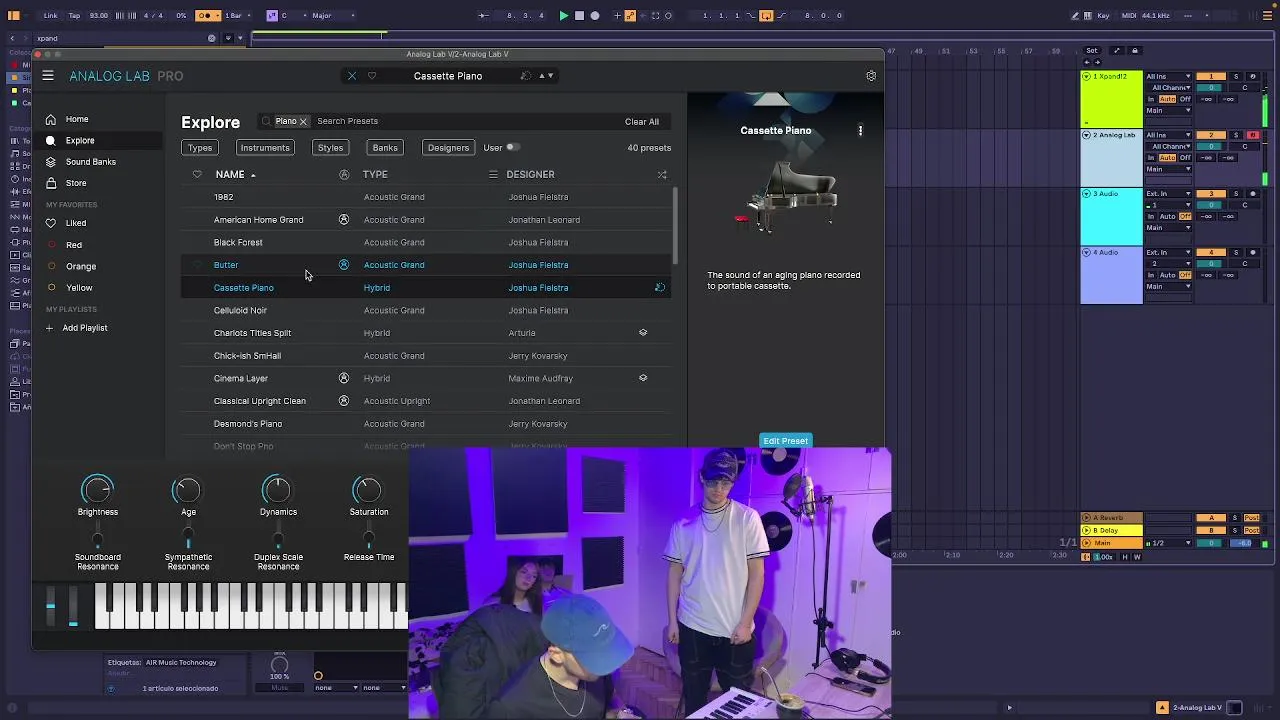
Task: Adjust the Saturation knob
Action: point(367,490)
